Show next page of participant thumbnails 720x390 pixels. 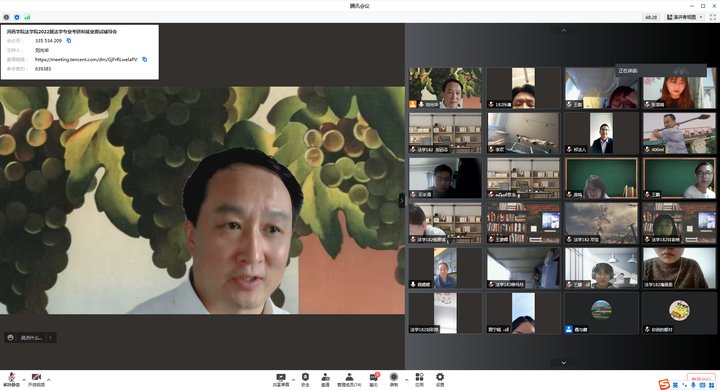coord(563,363)
